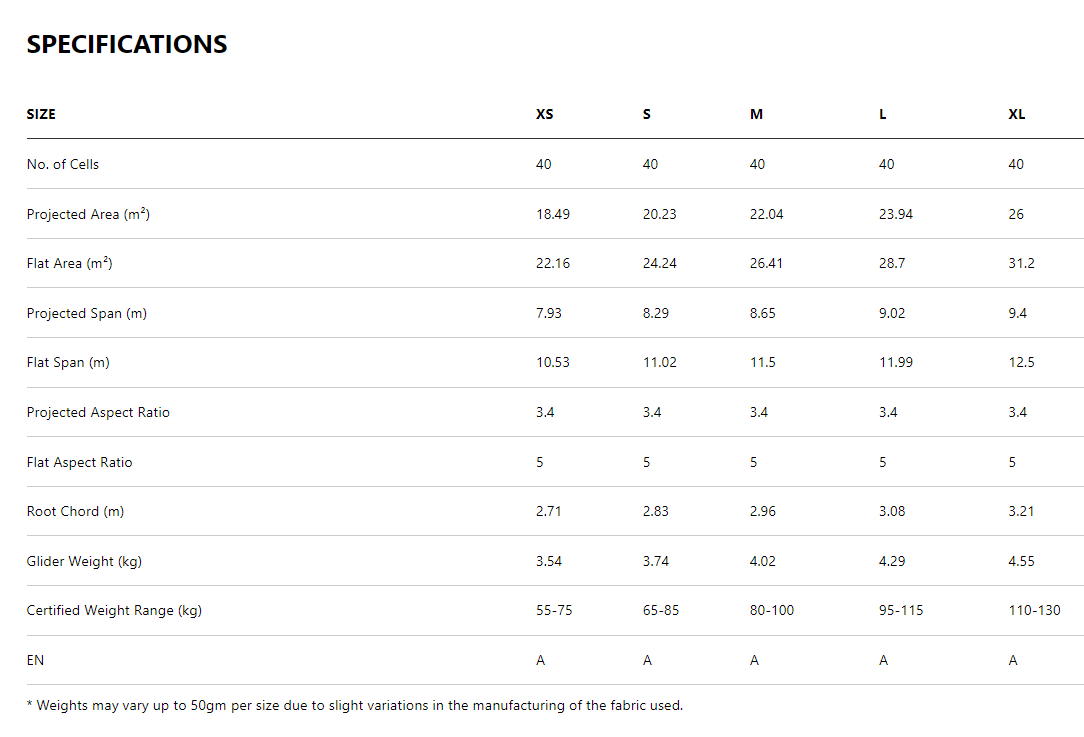The image size is (1084, 737).
Task: Click the Flat Aspect Ratio row label
Action: 79,462
